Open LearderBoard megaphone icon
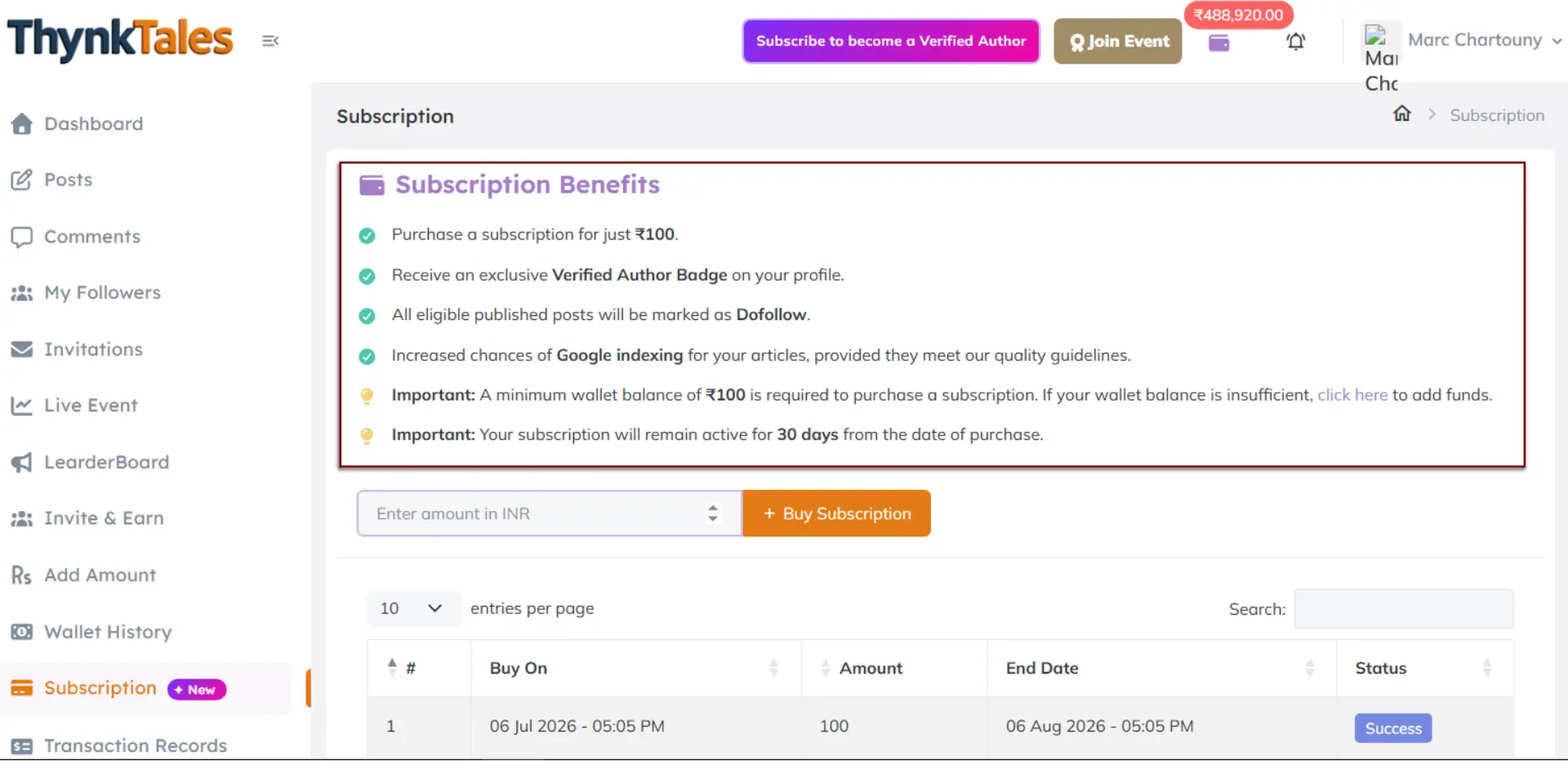Image resolution: width=1568 pixels, height=761 pixels. (x=21, y=462)
